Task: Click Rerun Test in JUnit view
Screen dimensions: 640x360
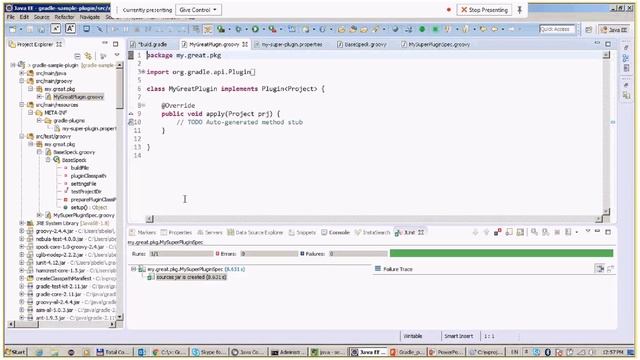Action: 534,232
